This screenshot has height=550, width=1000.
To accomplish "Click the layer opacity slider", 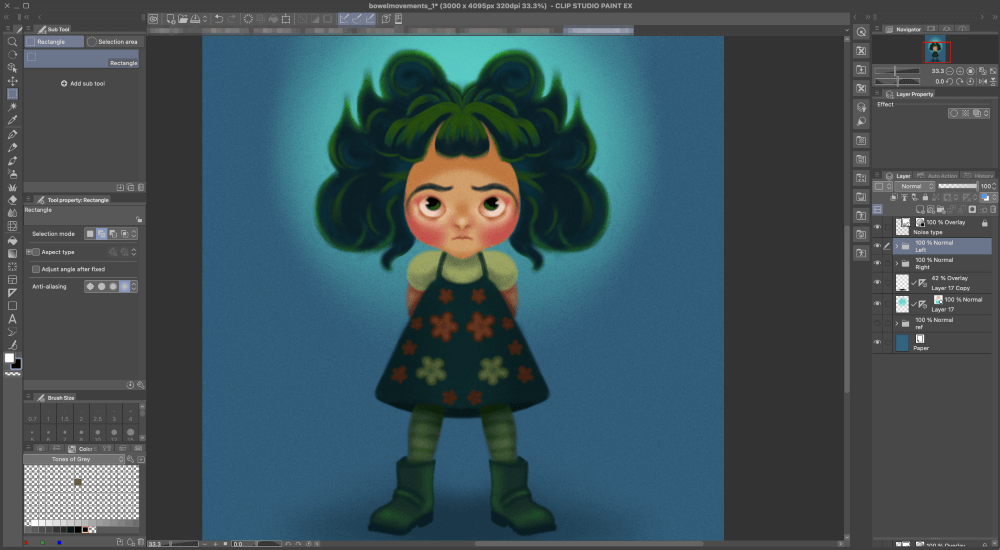I will pos(957,186).
